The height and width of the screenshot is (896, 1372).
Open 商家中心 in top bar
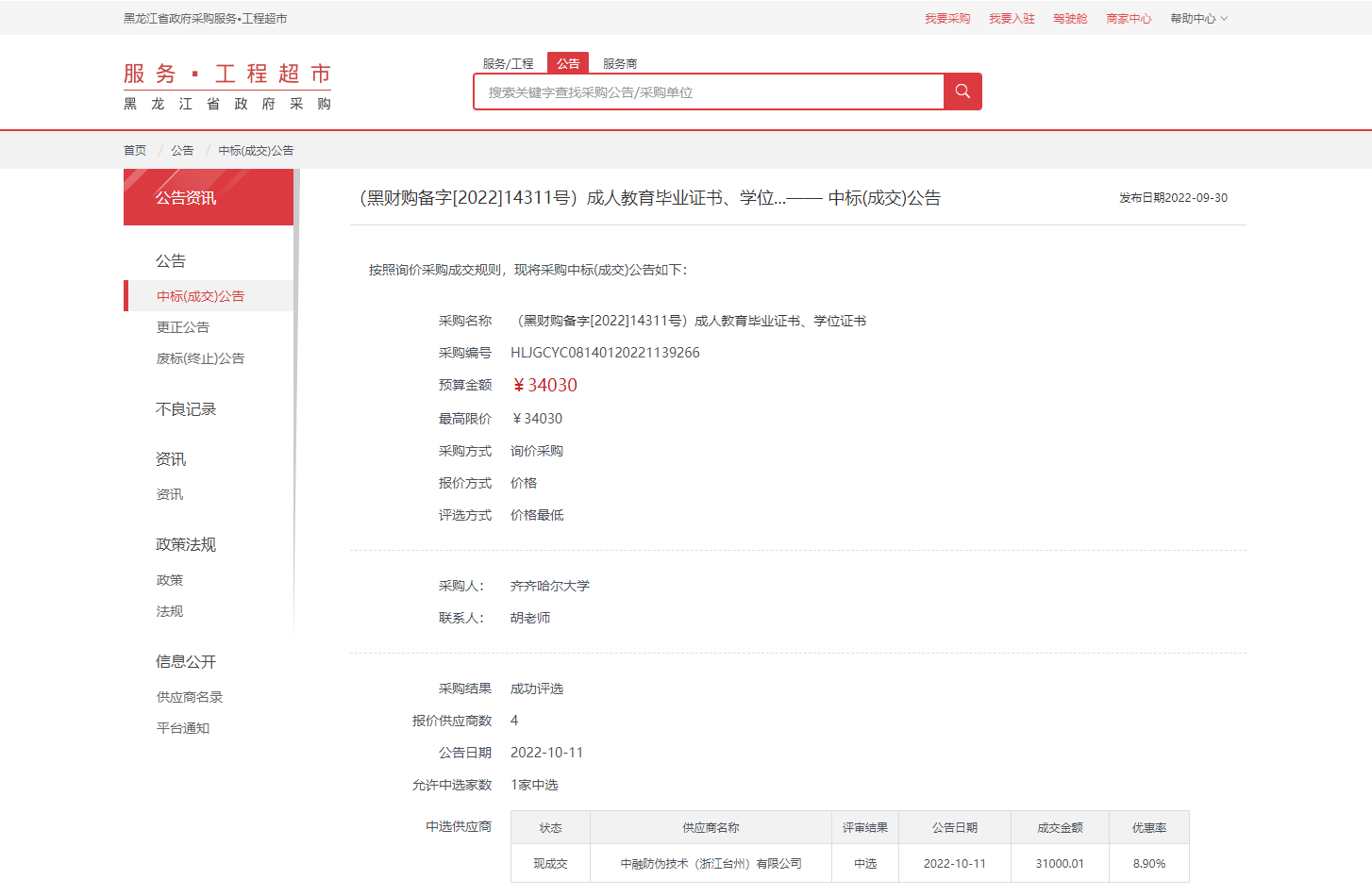tap(1129, 19)
